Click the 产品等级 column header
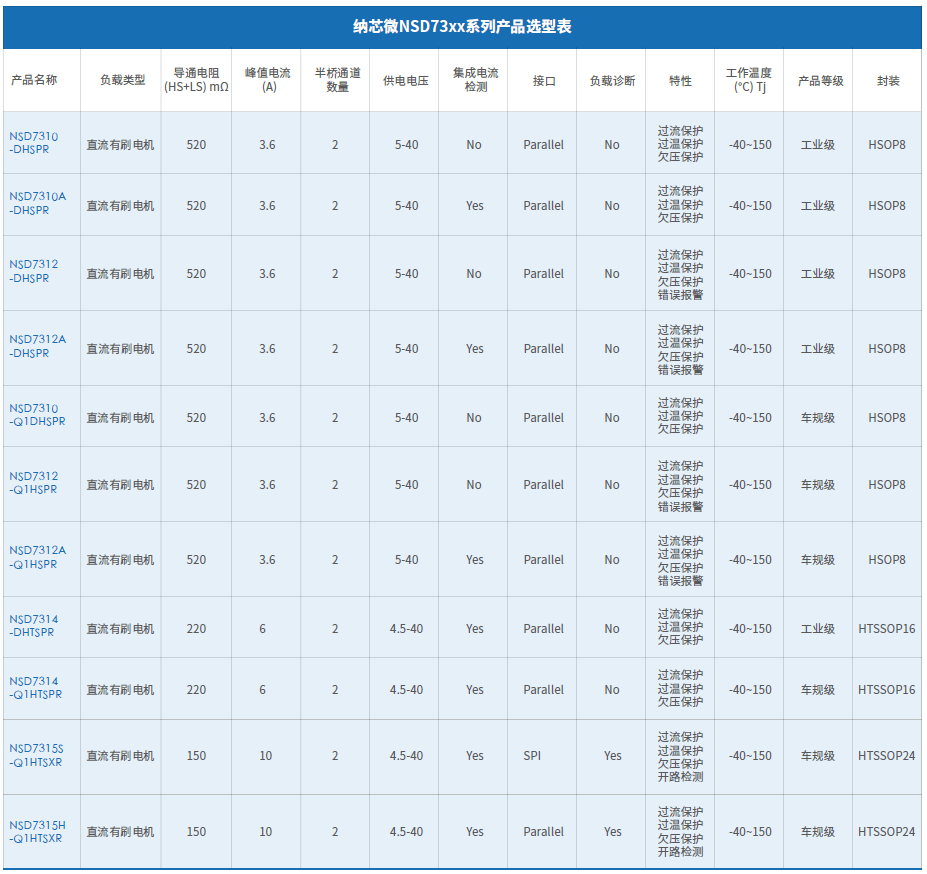 (x=821, y=80)
